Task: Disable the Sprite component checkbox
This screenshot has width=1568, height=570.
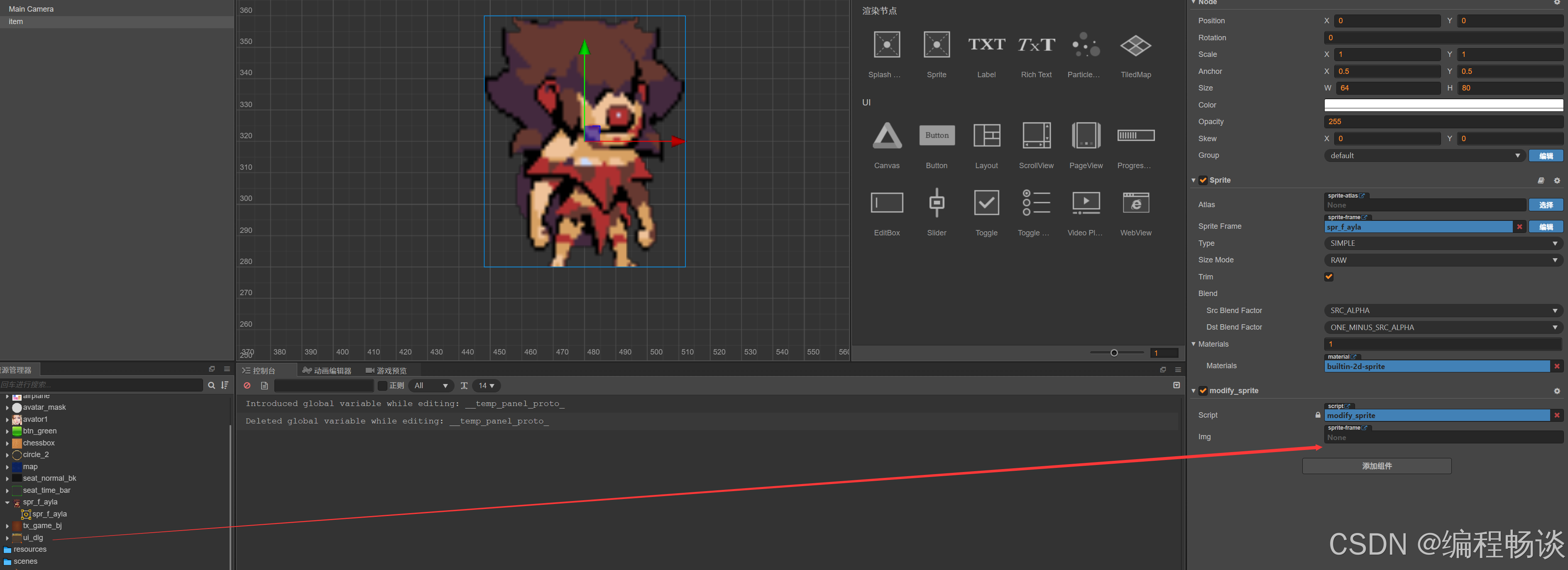Action: (x=1203, y=180)
